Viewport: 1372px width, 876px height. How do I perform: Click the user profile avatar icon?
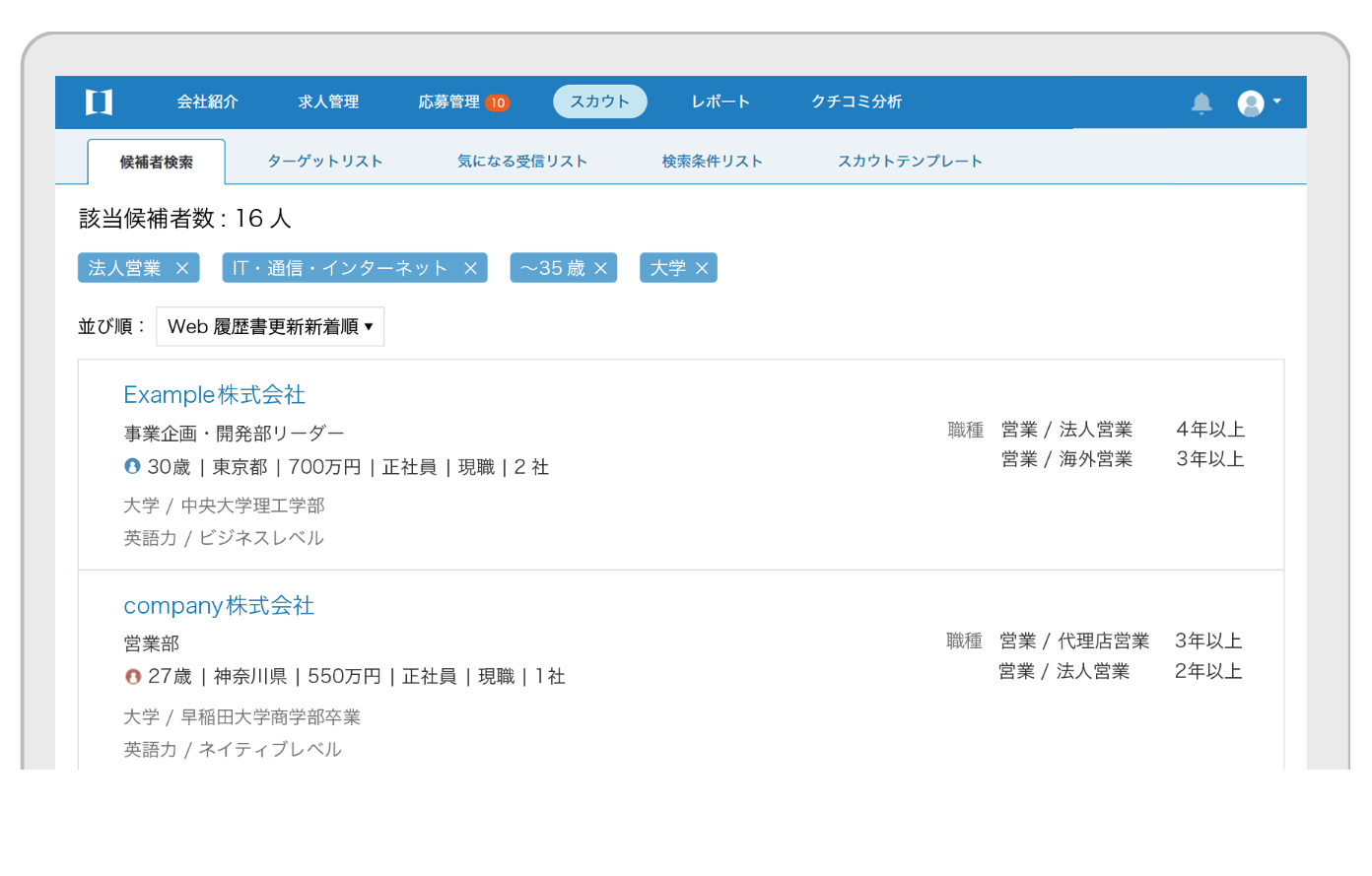[x=1250, y=103]
